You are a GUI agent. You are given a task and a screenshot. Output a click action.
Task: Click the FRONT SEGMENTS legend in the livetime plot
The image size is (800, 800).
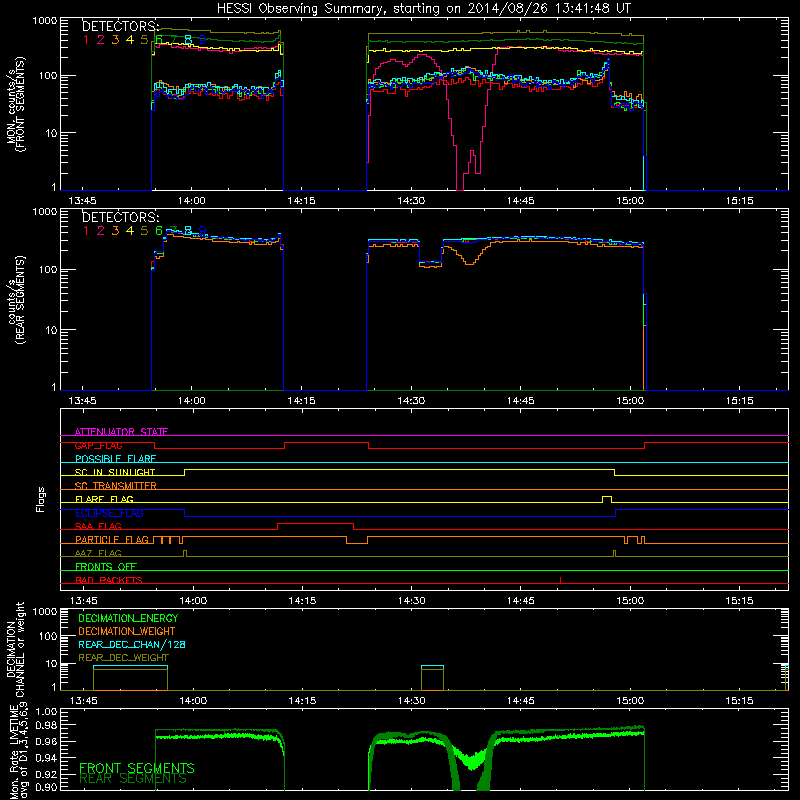click(x=137, y=768)
